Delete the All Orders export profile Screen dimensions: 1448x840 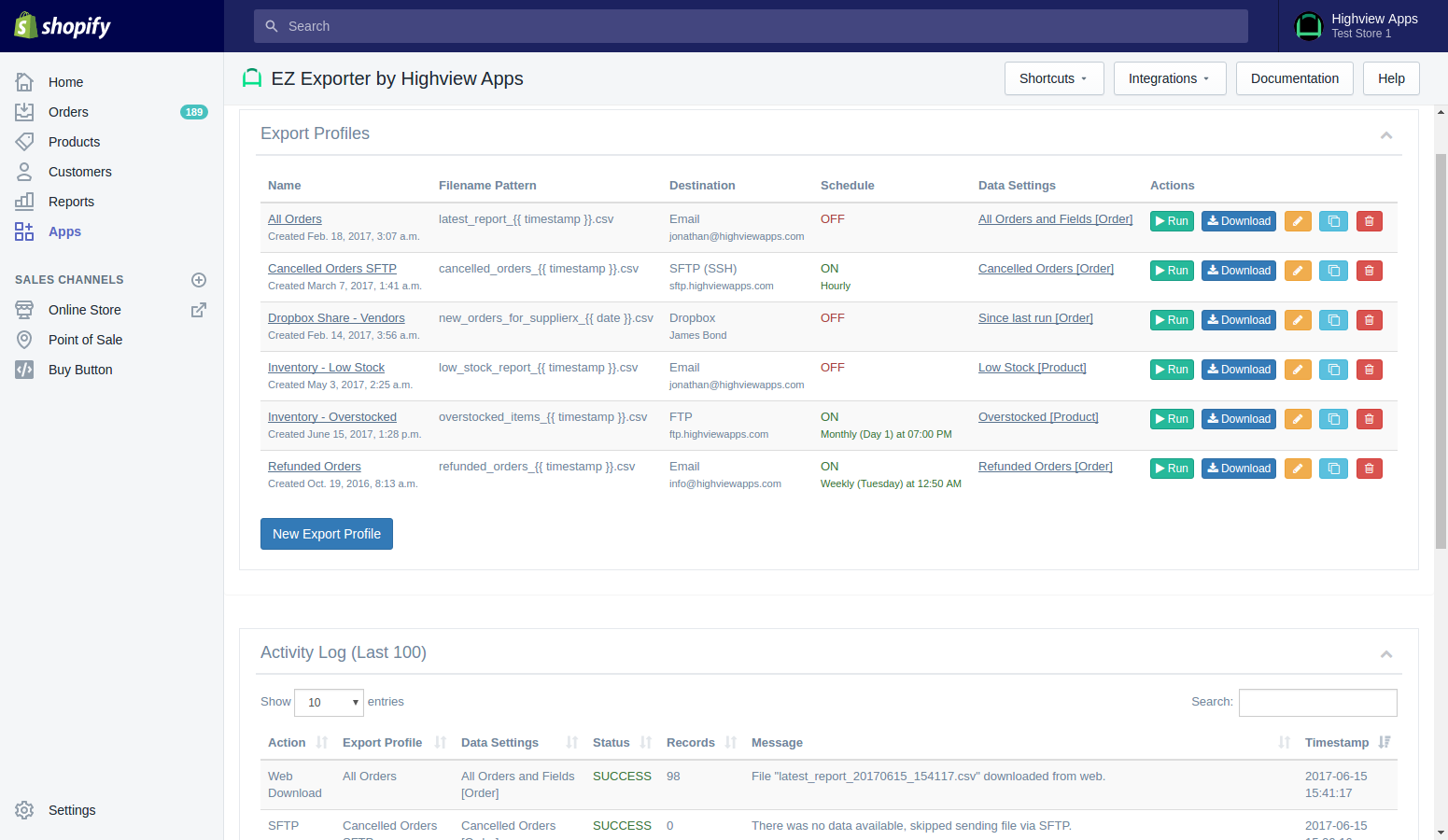tap(1370, 221)
